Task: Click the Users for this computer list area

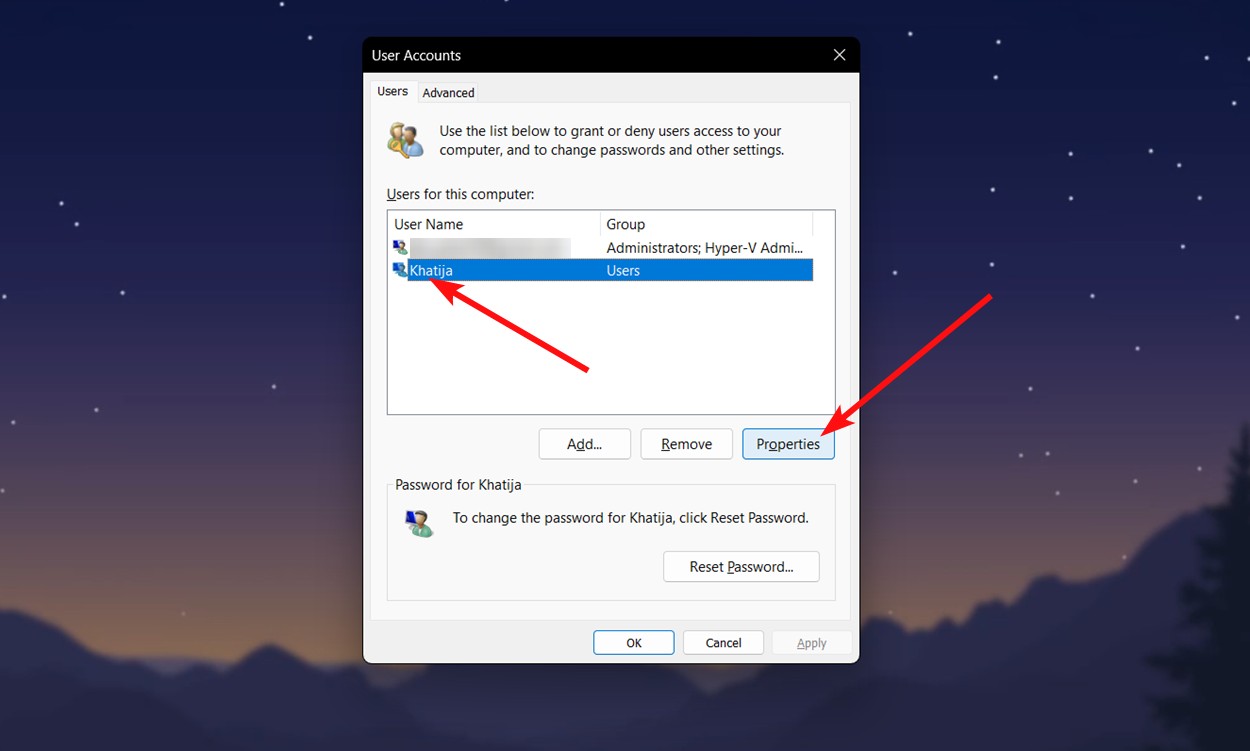Action: (610, 340)
